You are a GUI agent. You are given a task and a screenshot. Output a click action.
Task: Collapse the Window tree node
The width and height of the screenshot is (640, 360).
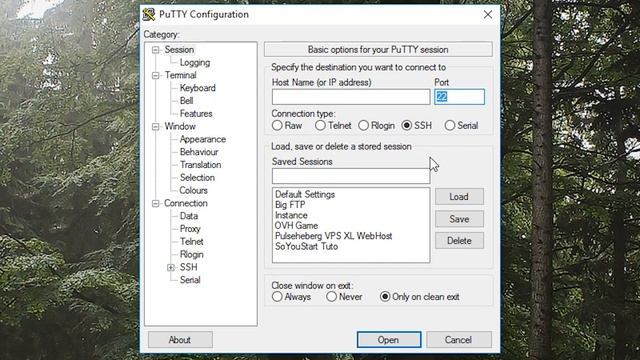[156, 127]
